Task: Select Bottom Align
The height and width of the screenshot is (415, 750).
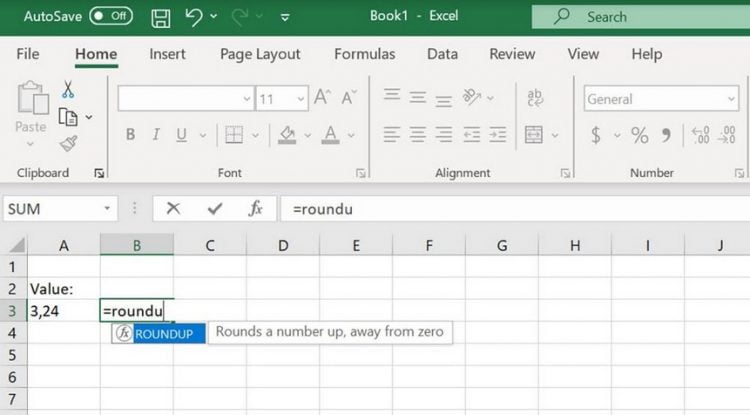Action: pos(443,100)
